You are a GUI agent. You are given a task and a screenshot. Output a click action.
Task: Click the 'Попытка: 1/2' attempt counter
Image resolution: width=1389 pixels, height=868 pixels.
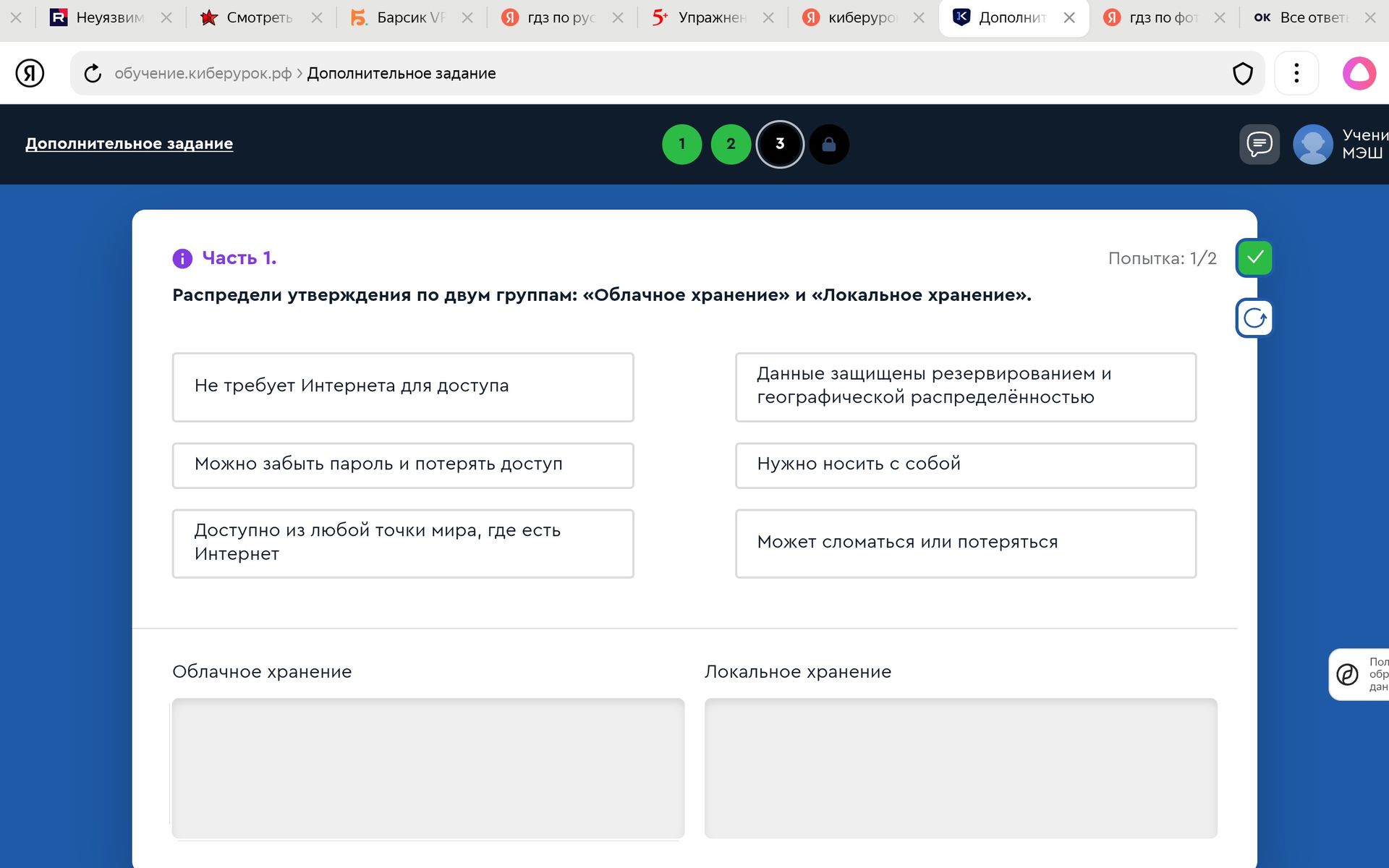click(1162, 258)
